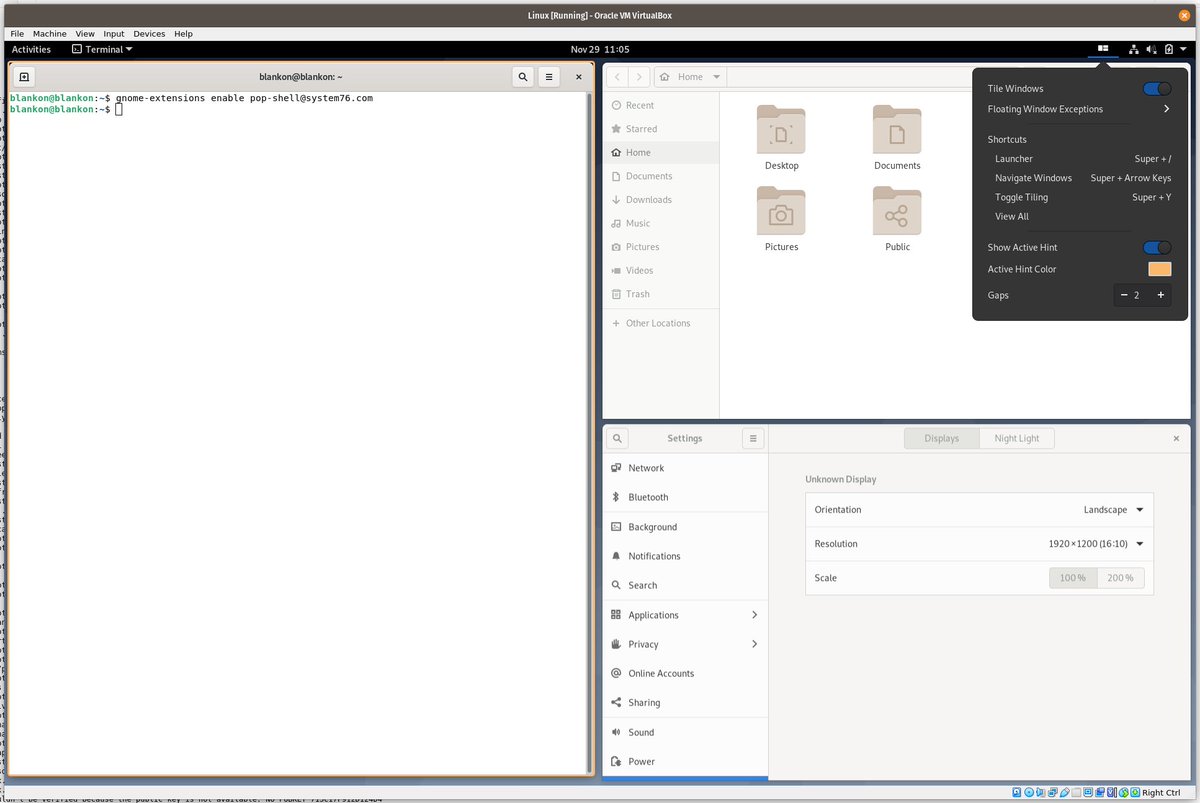This screenshot has height=803, width=1200.
Task: Toggle the Show Active Hint switch
Action: coord(1157,247)
